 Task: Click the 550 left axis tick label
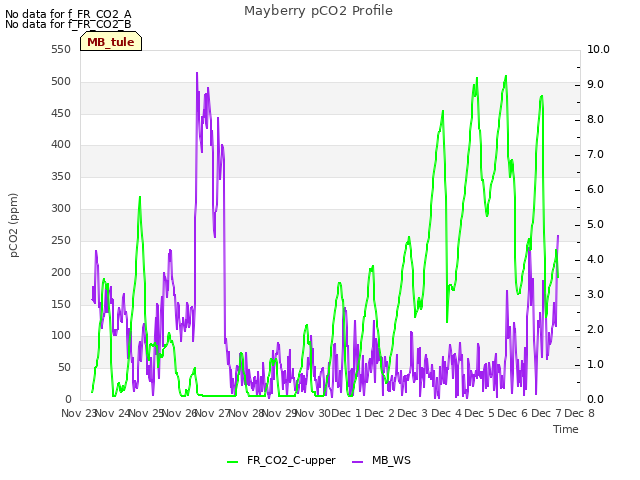click(x=61, y=50)
